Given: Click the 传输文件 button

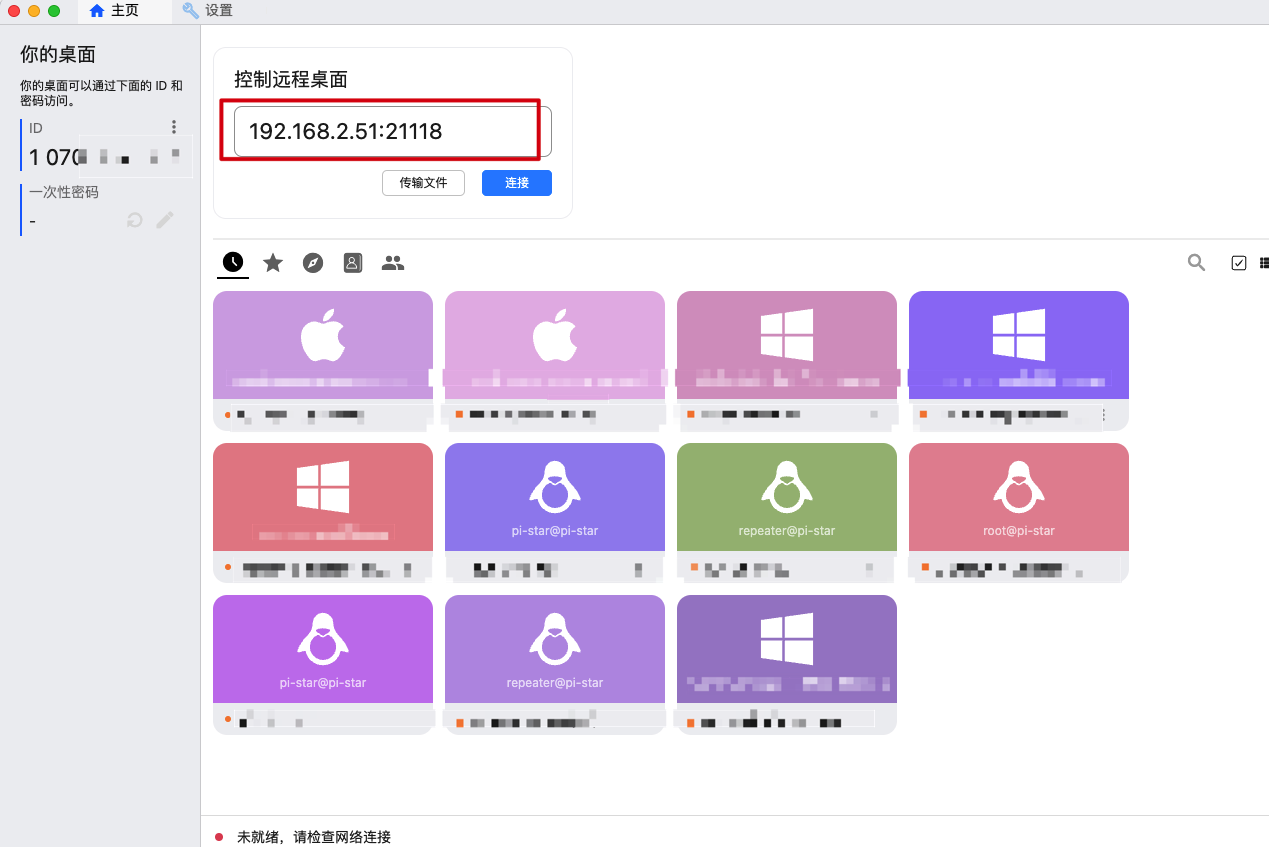Looking at the screenshot, I should [423, 183].
